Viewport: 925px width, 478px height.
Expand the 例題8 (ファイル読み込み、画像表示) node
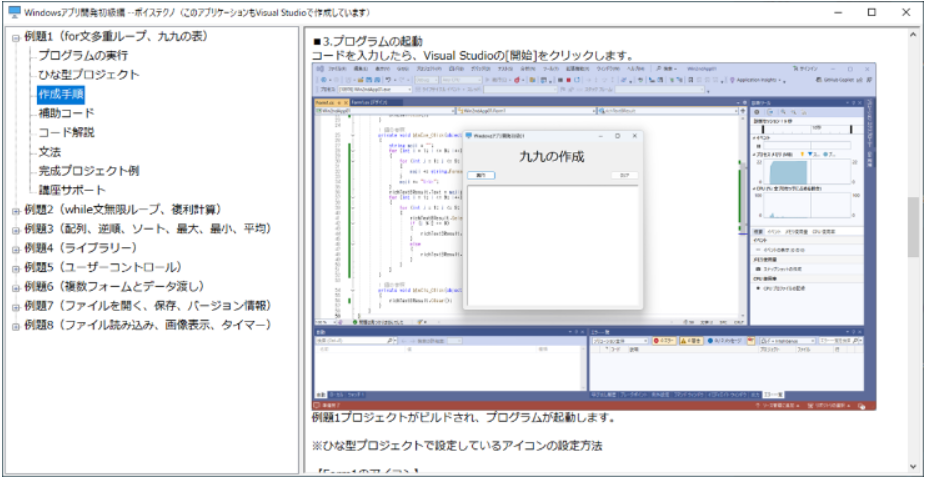pyautogui.click(x=16, y=326)
